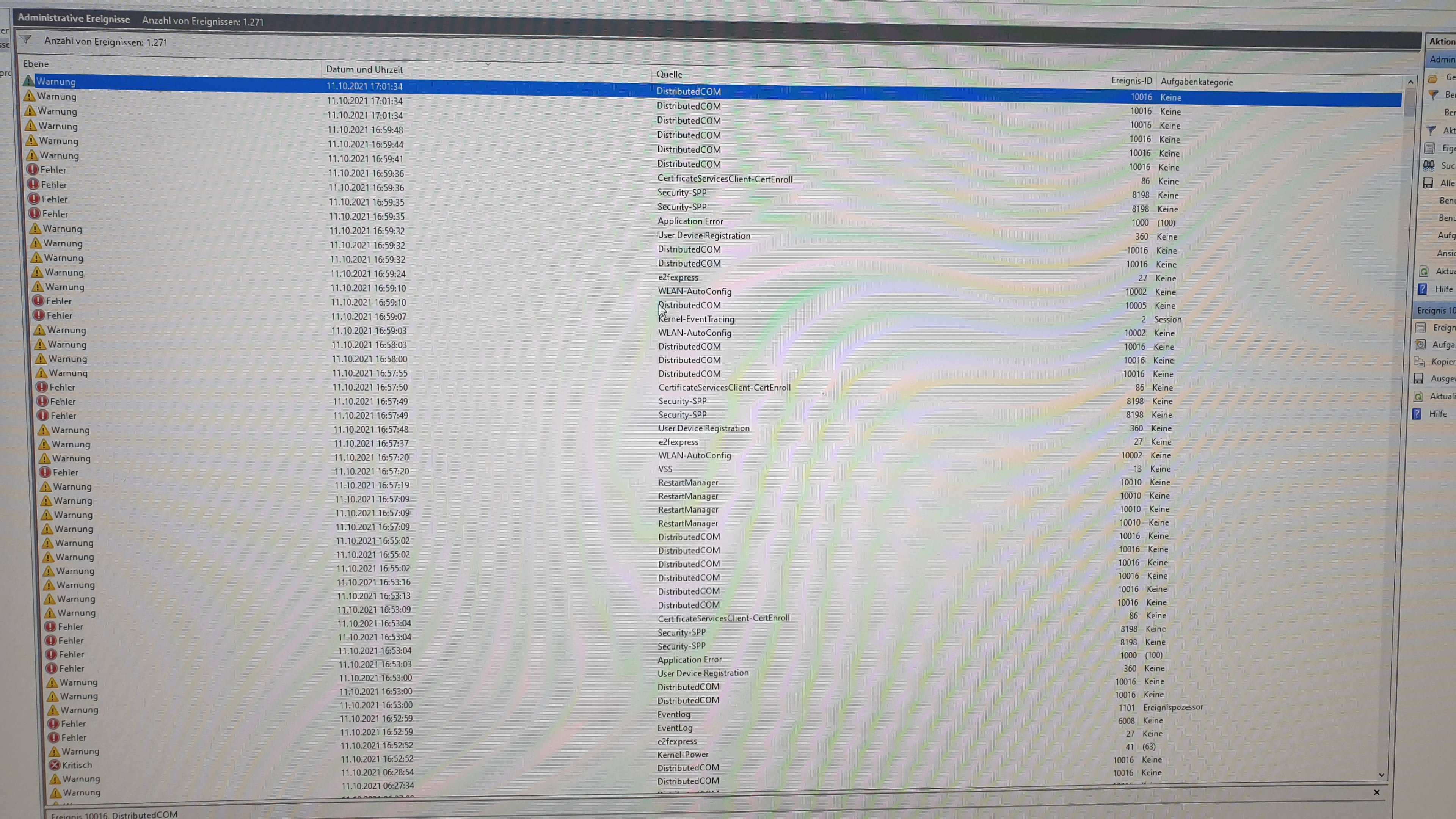Viewport: 1456px width, 819px height.
Task: Select the VSS Fehler event row
Action: (x=66, y=472)
